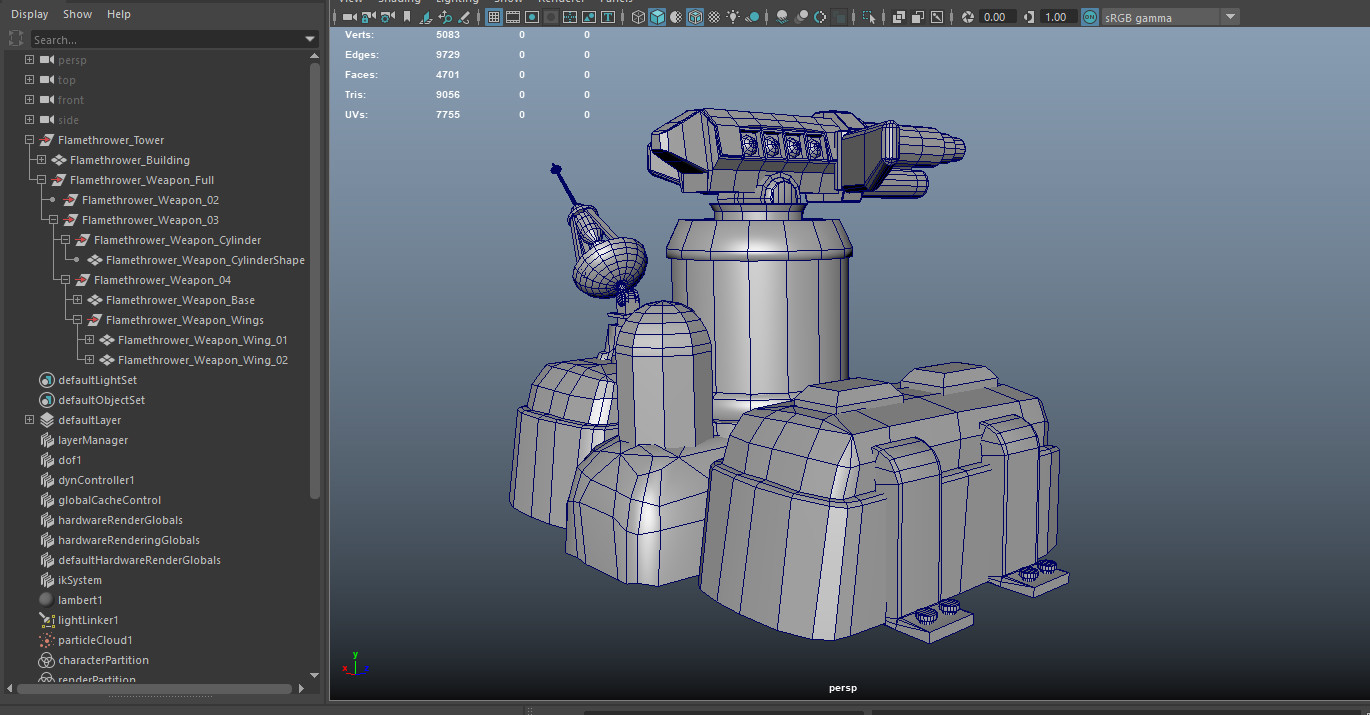
Task: Select Flamethrower_Weapon_Wing_01 in the Outliner
Action: [x=202, y=340]
